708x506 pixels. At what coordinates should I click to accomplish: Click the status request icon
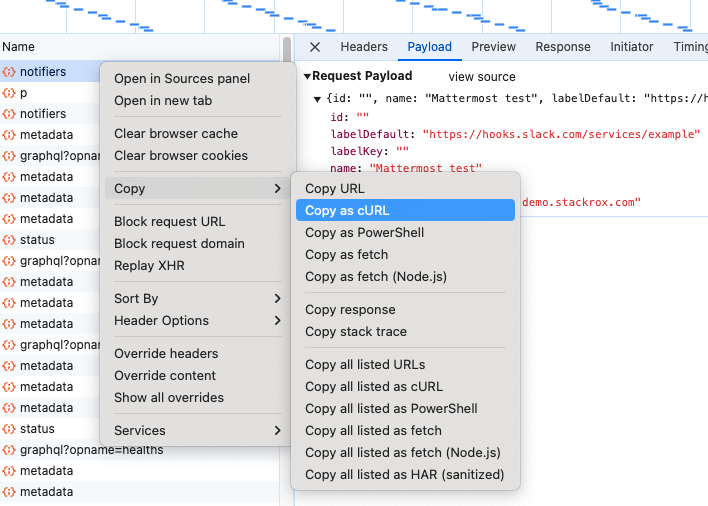tap(9, 240)
